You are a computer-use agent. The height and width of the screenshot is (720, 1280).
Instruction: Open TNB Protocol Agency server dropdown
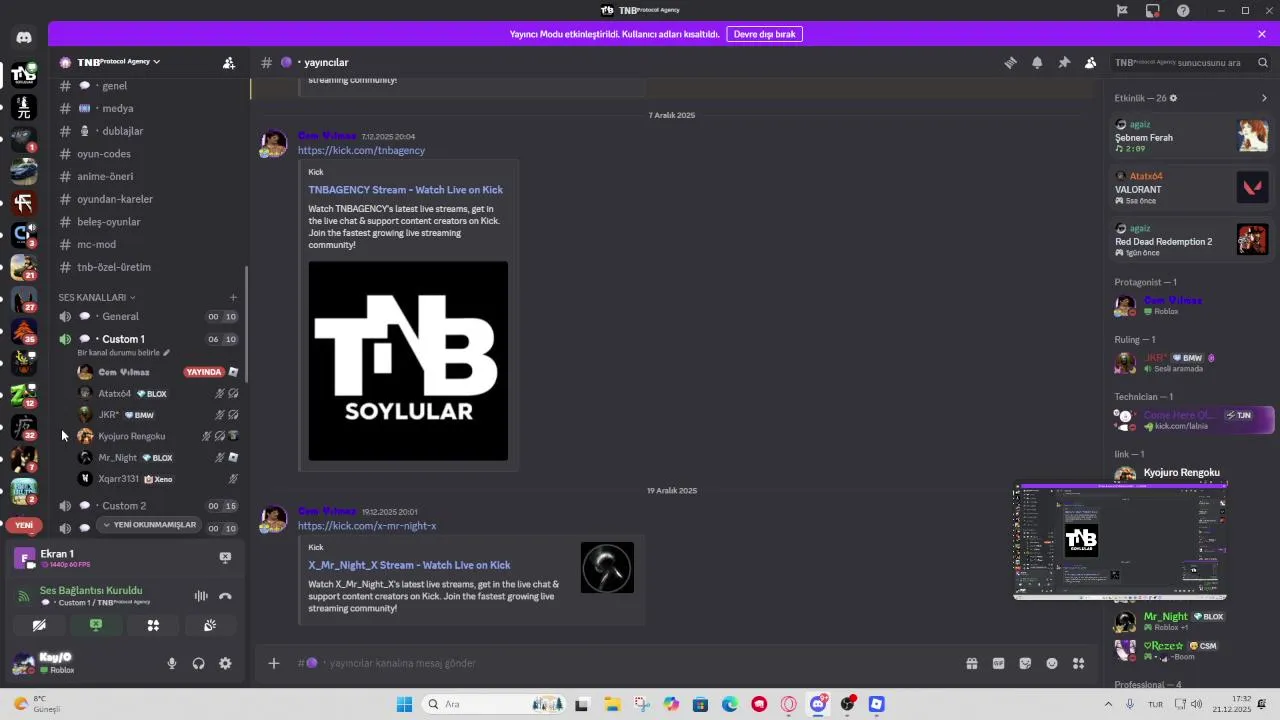pos(118,62)
